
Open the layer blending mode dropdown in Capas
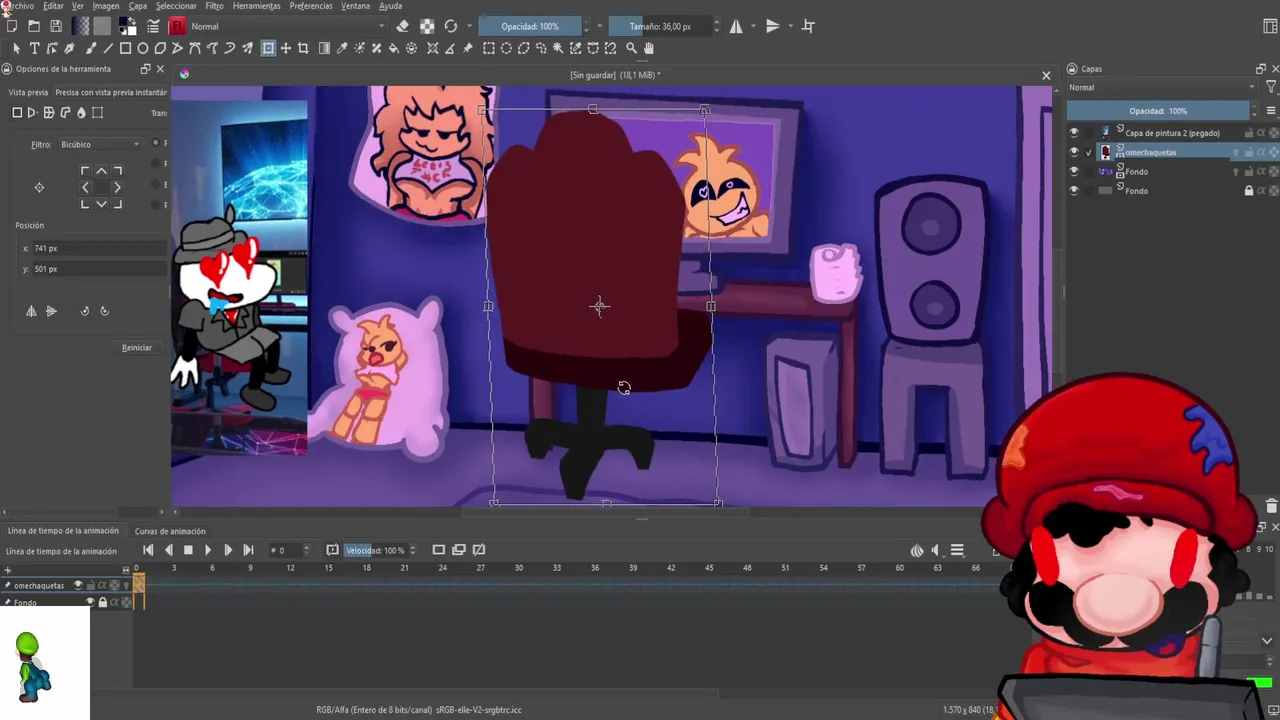(x=1161, y=87)
